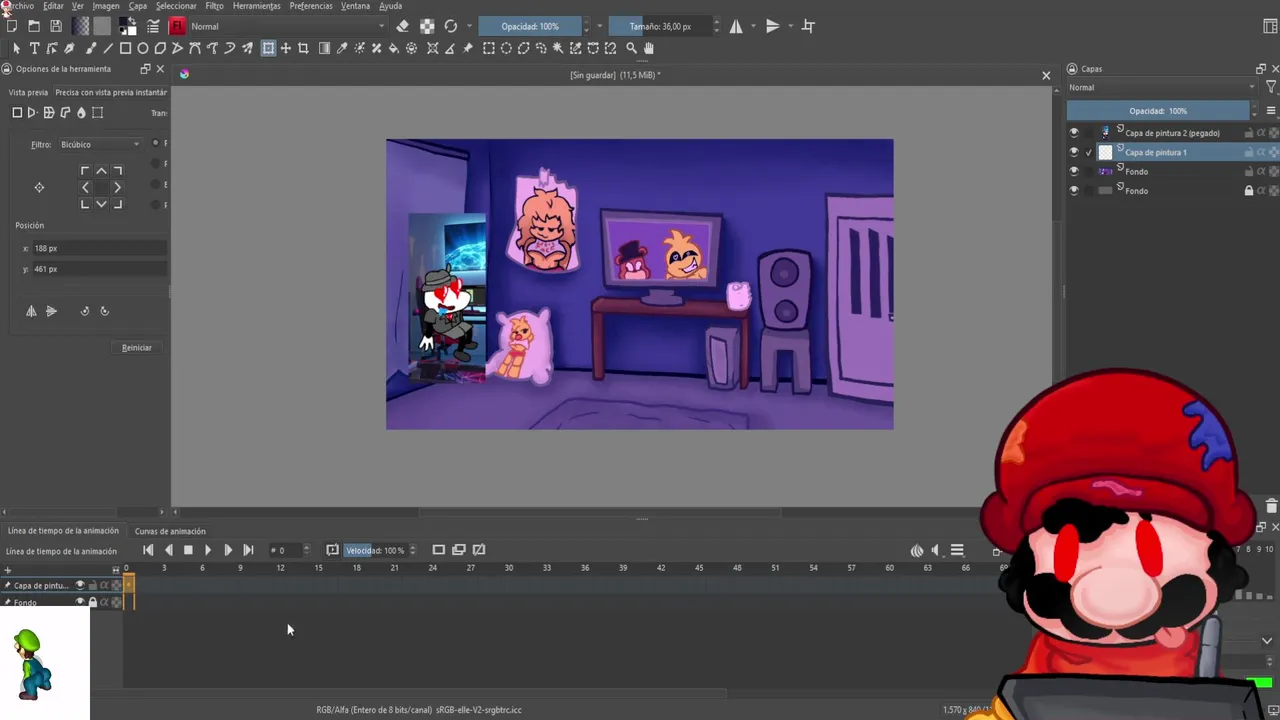
Task: Select the Move tool
Action: 286,48
